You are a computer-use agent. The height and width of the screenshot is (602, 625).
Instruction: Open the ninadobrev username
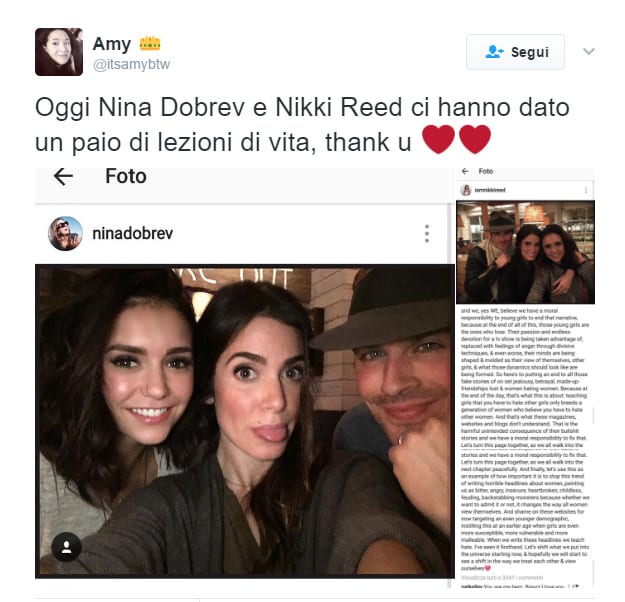tap(133, 234)
